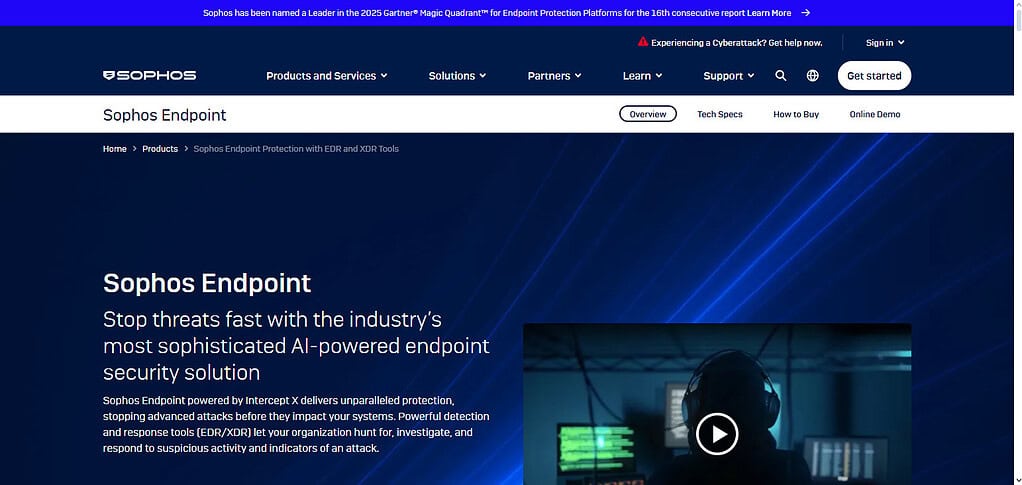Switch to the How to Buy tab

click(796, 114)
